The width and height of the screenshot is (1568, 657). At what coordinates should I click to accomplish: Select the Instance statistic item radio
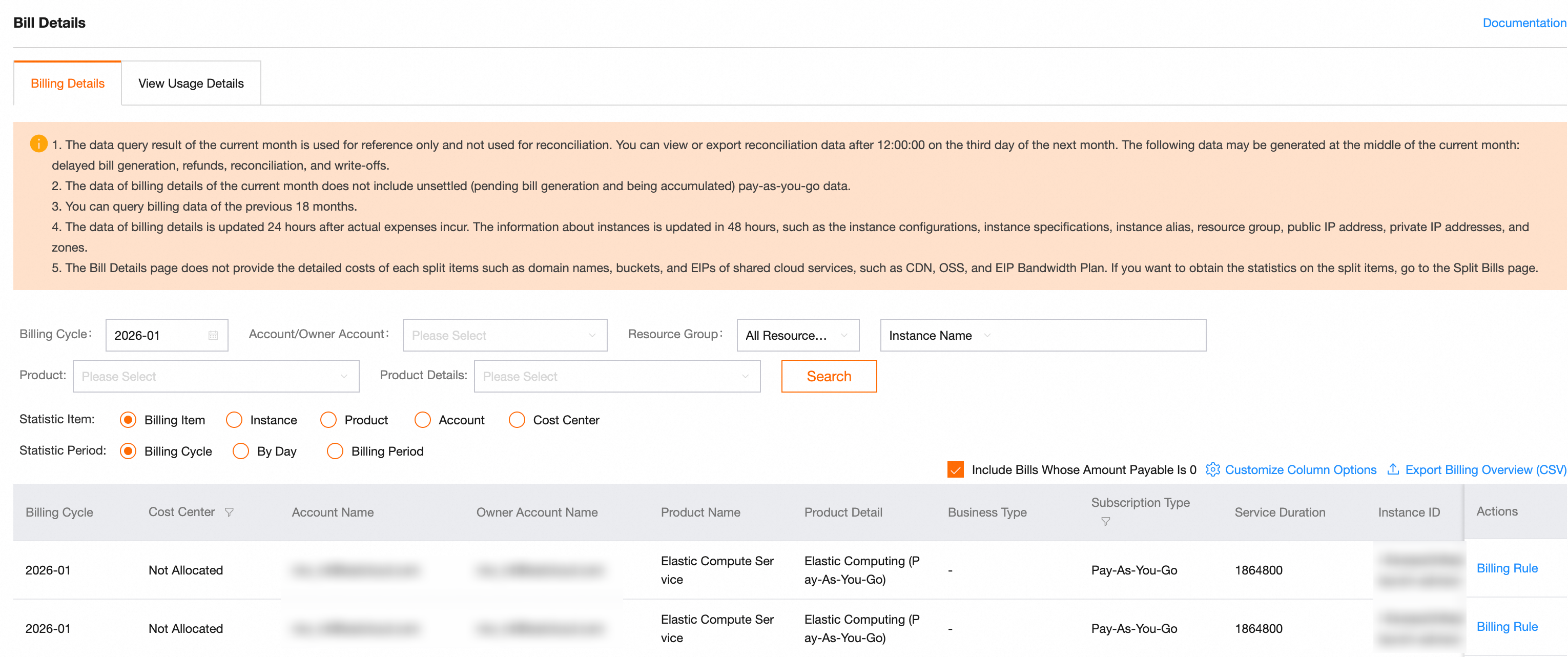click(x=234, y=420)
